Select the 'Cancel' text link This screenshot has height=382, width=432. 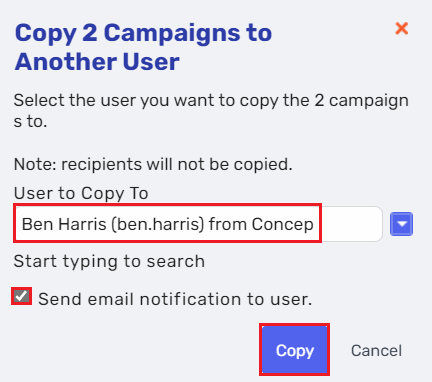376,351
